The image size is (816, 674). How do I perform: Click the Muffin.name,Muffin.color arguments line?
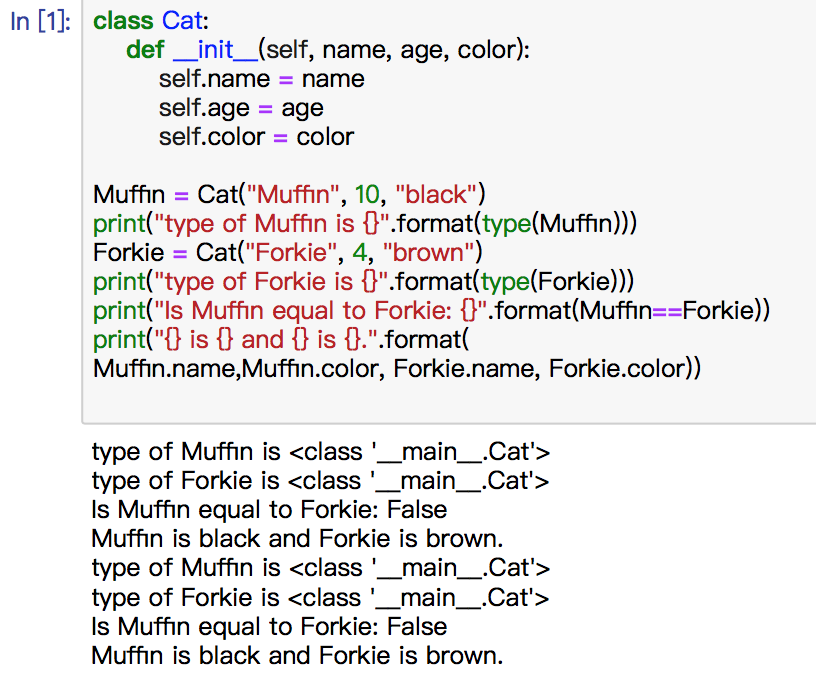pyautogui.click(x=397, y=368)
